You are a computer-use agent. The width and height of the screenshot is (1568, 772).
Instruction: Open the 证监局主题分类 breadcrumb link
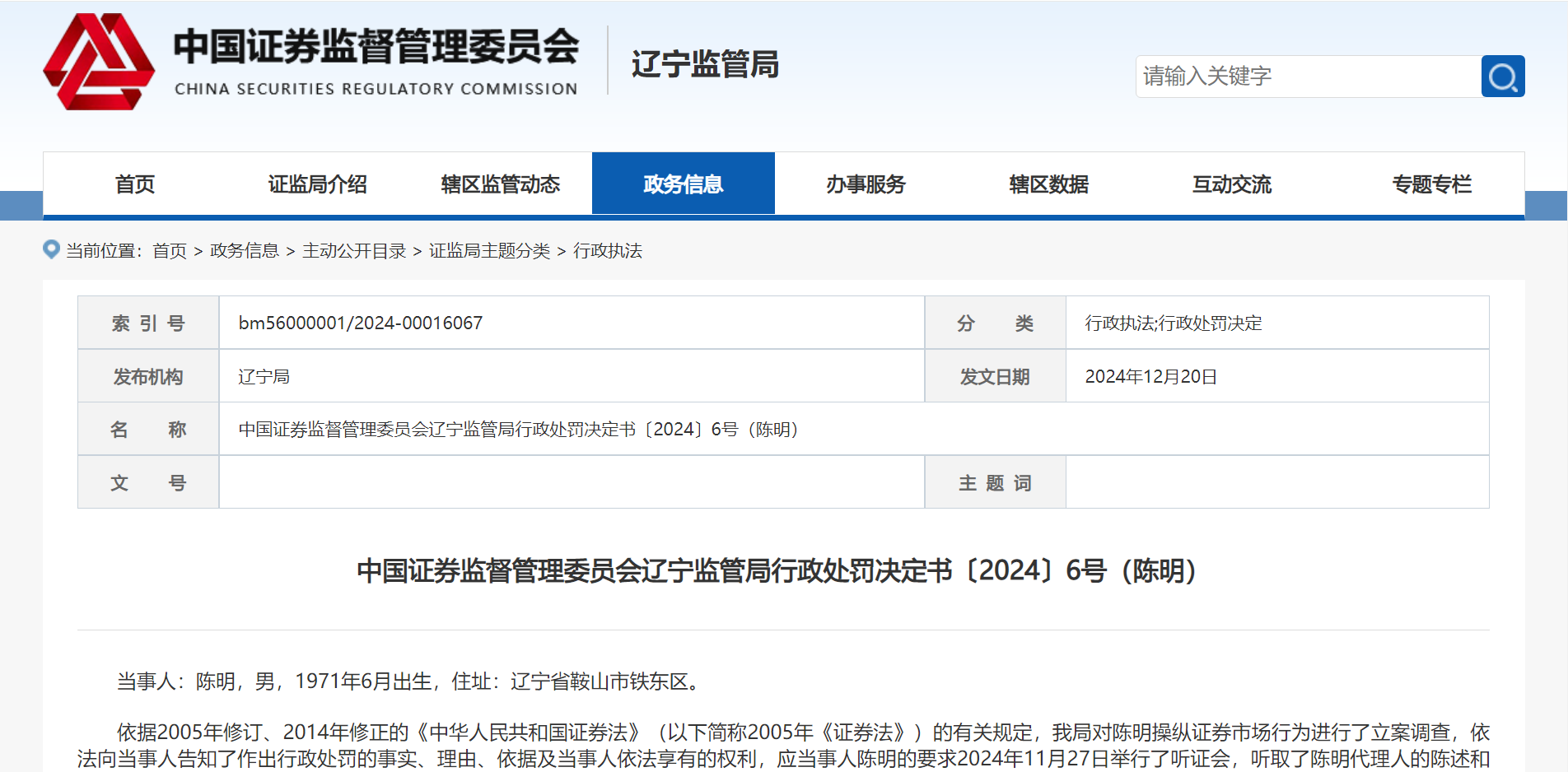click(x=489, y=251)
